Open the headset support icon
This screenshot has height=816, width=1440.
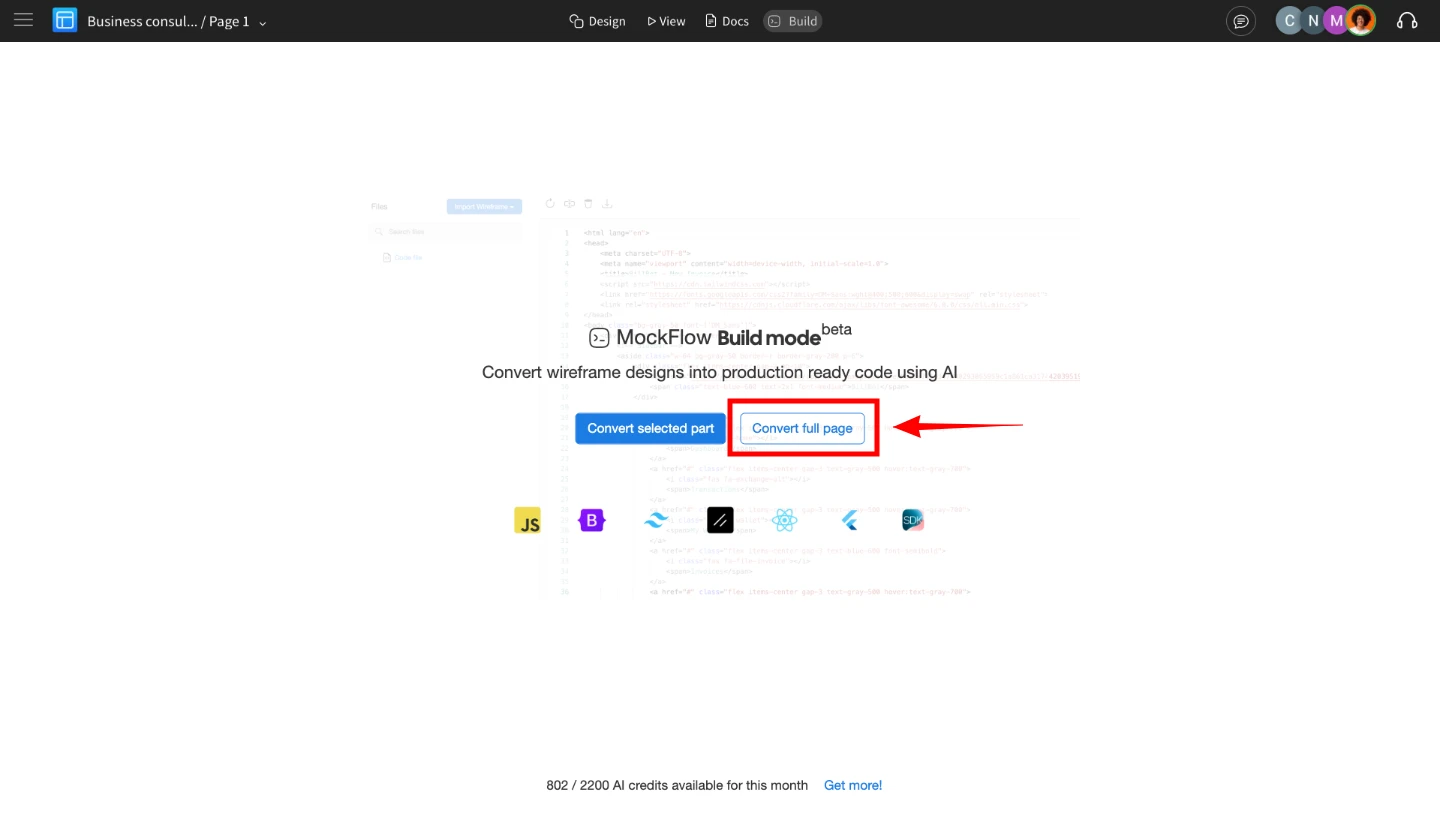1407,21
